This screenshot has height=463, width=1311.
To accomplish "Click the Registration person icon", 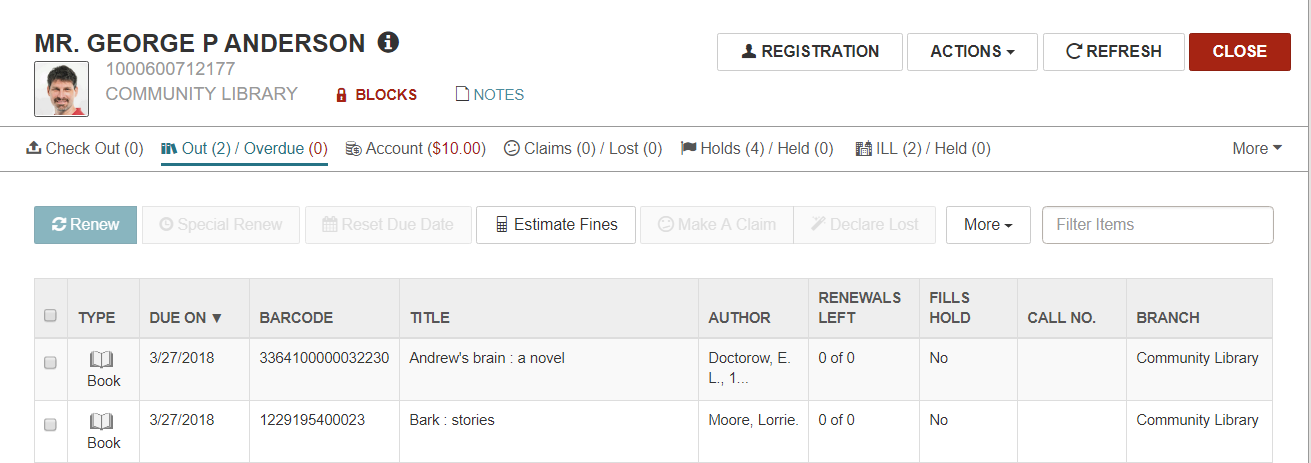I will (749, 52).
